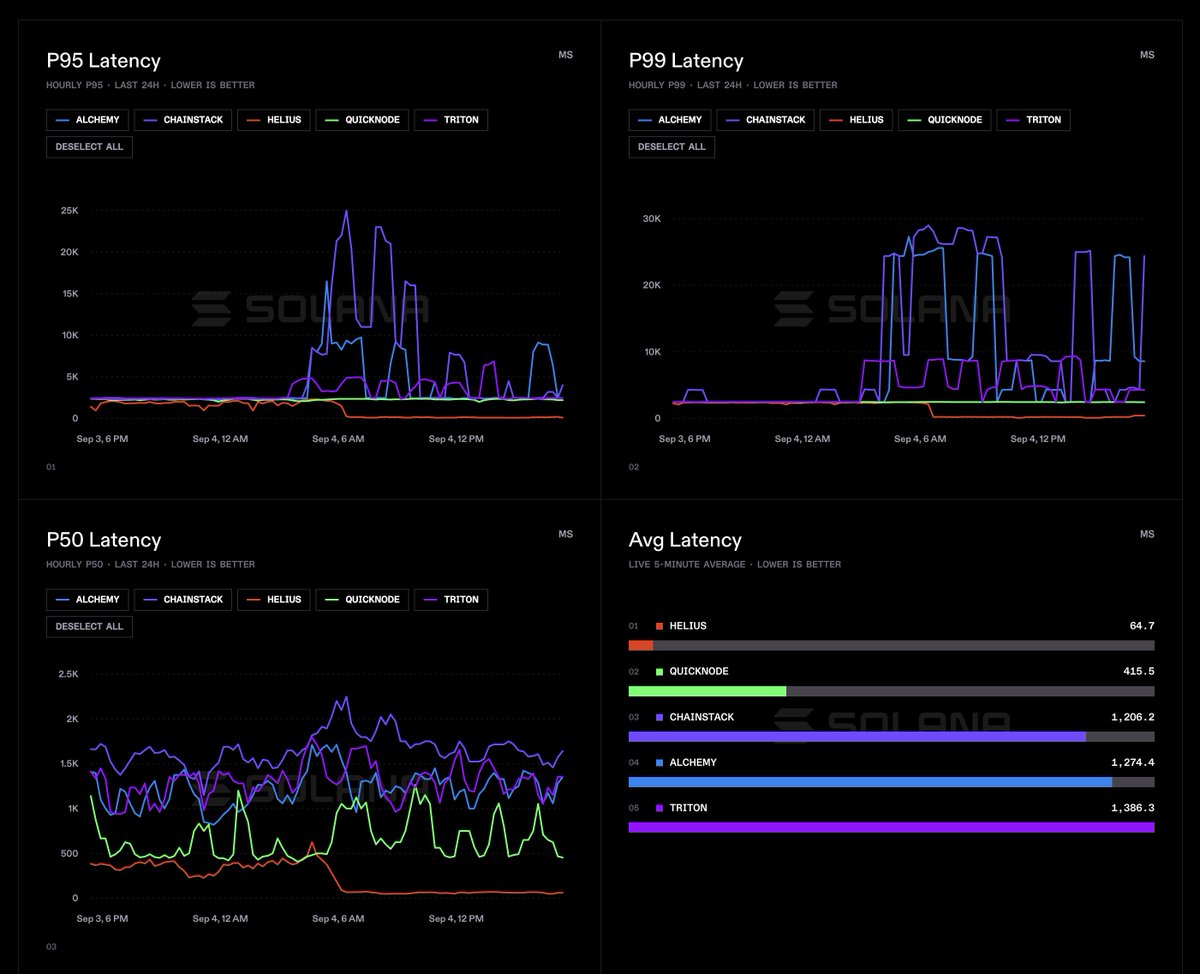Viewport: 1200px width, 974px height.
Task: Click the 1,274.4 ALCHEMY latency value
Action: [x=1133, y=763]
